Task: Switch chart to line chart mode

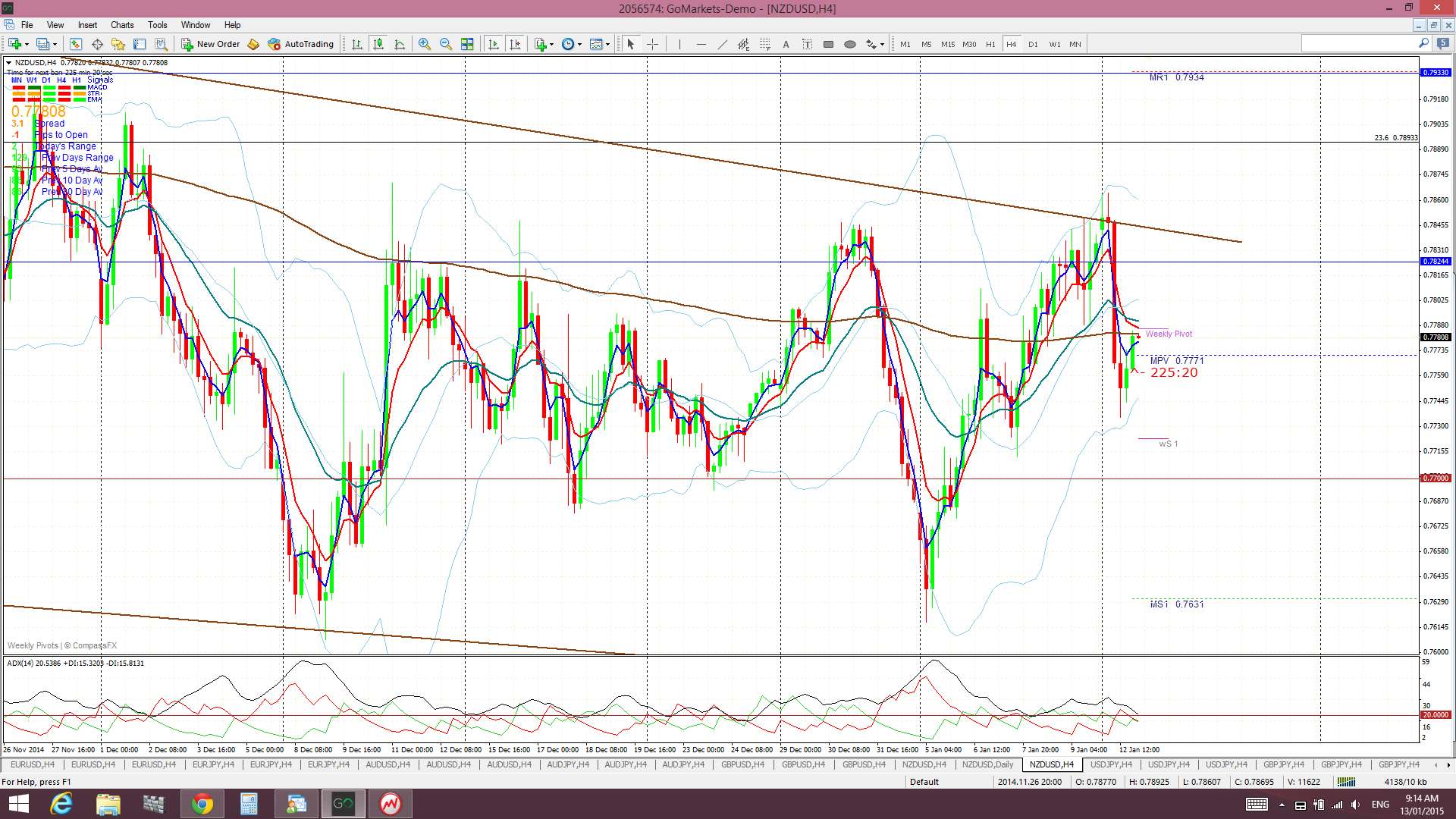Action: point(400,44)
